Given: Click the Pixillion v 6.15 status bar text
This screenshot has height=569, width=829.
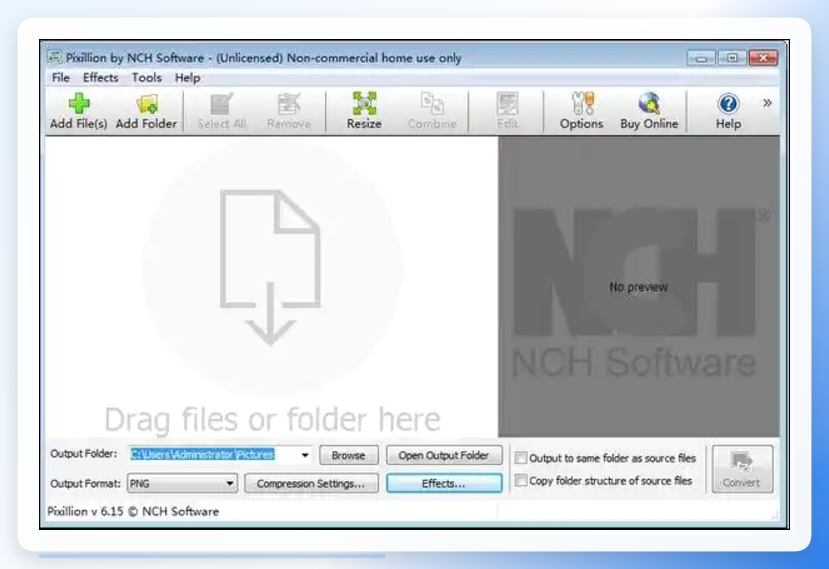Looking at the screenshot, I should click(x=133, y=511).
